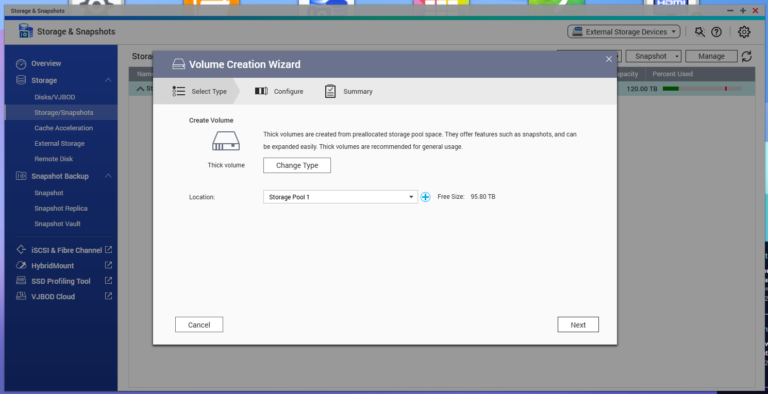Click the Select Type step list icon

coord(179,91)
